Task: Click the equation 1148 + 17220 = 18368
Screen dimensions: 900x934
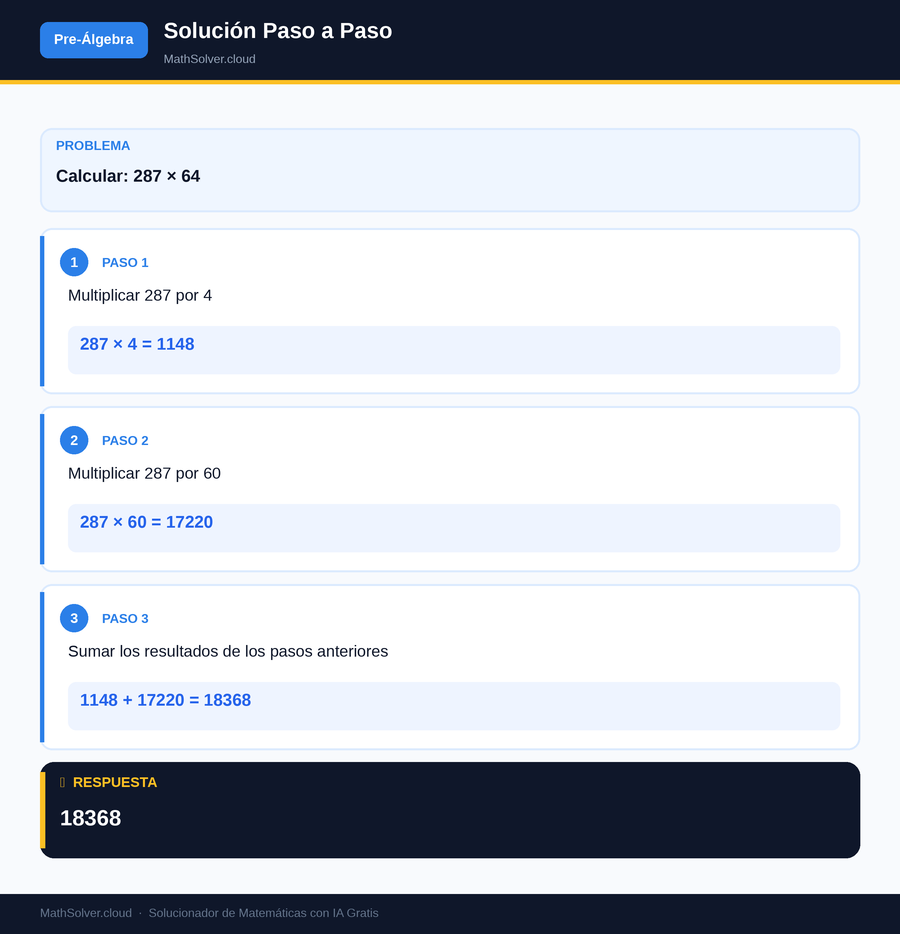Action: tap(166, 700)
